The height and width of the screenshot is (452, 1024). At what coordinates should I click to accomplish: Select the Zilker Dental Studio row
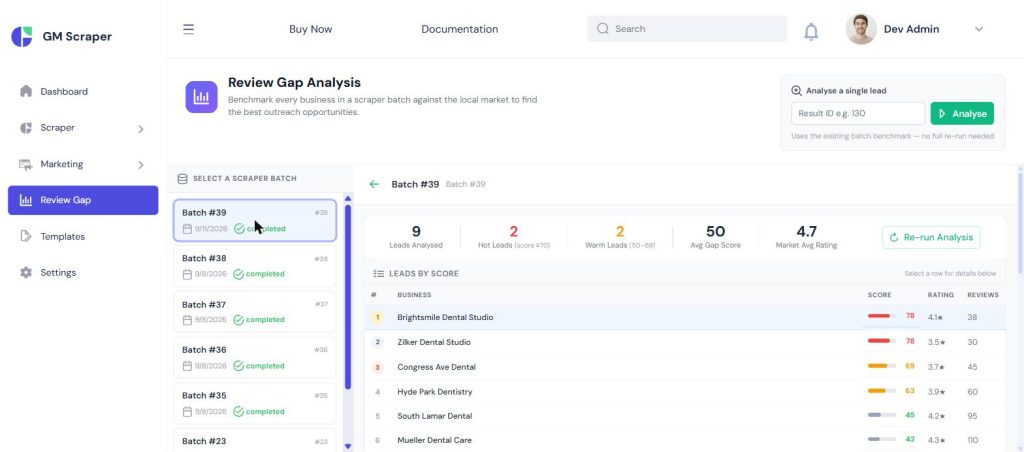coord(684,342)
